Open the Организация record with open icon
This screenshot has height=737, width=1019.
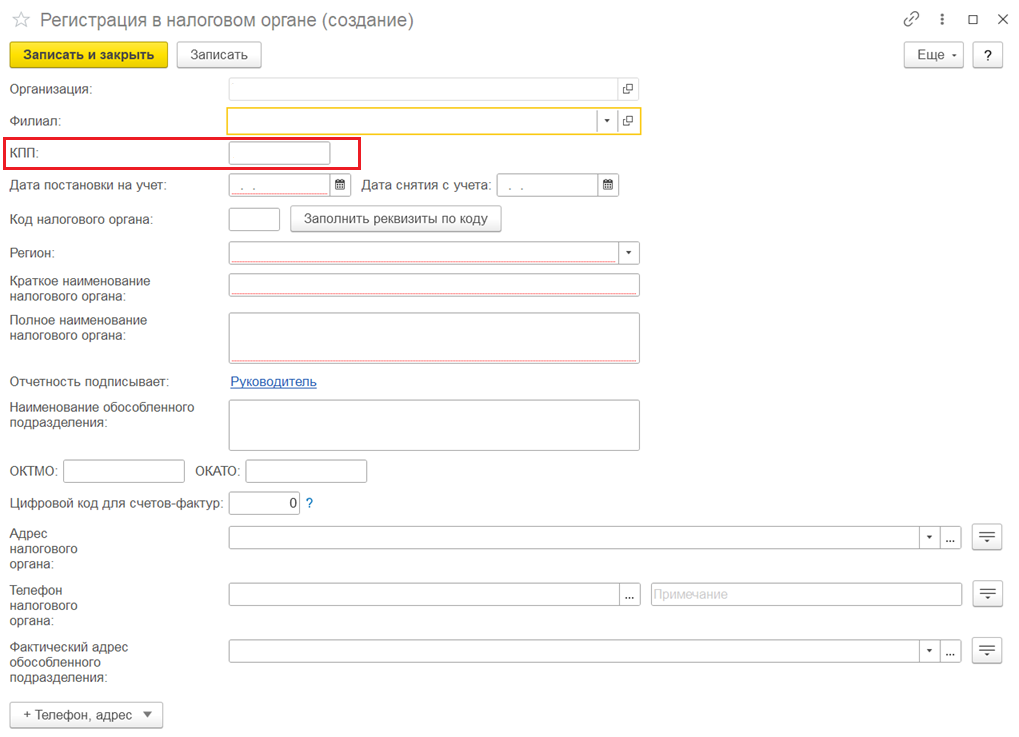[628, 89]
